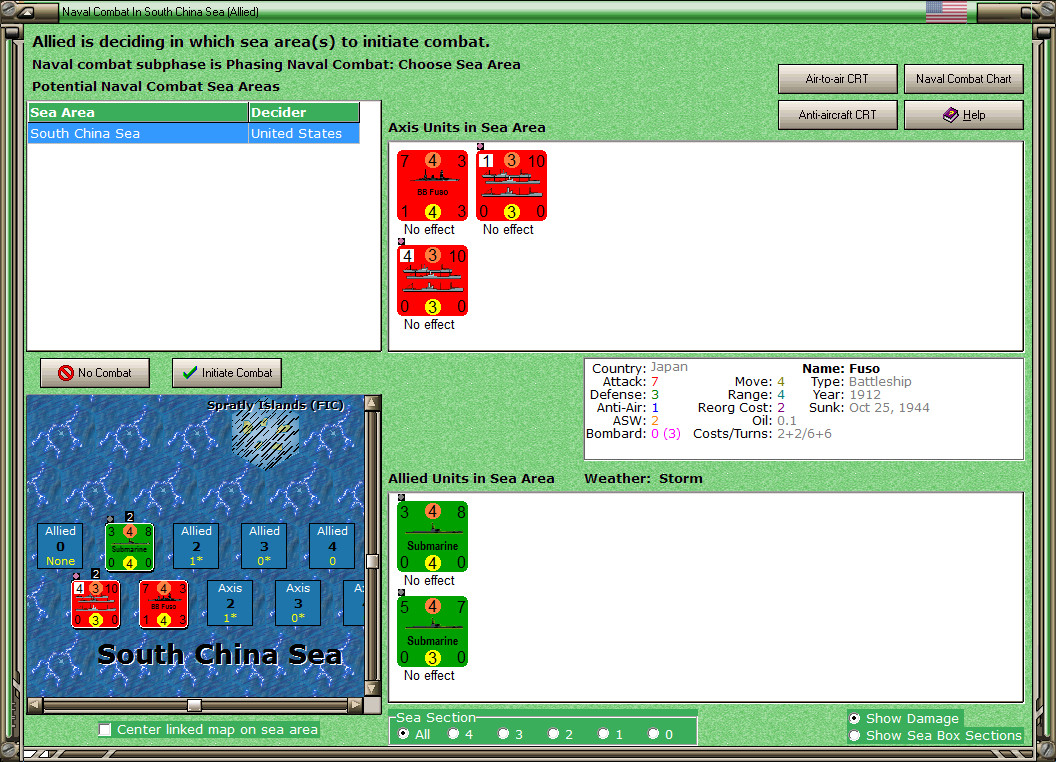Select sea section 4 radio button
The width and height of the screenshot is (1056, 762).
453,734
